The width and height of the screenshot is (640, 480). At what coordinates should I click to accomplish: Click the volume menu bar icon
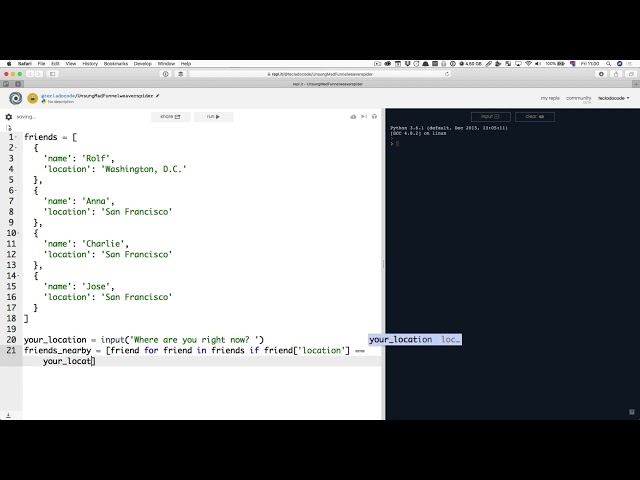tap(538, 64)
